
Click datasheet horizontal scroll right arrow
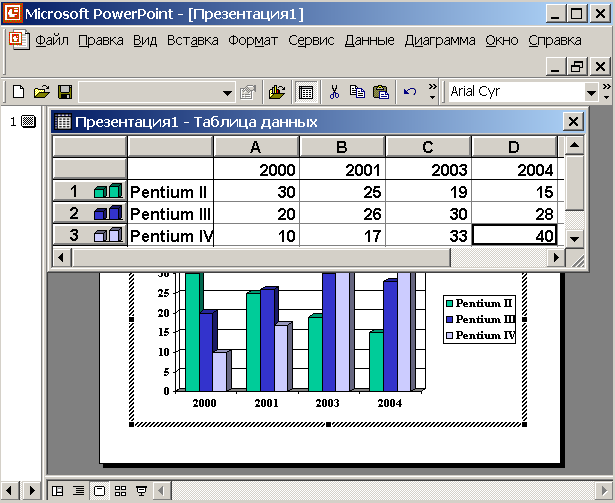coord(556,258)
